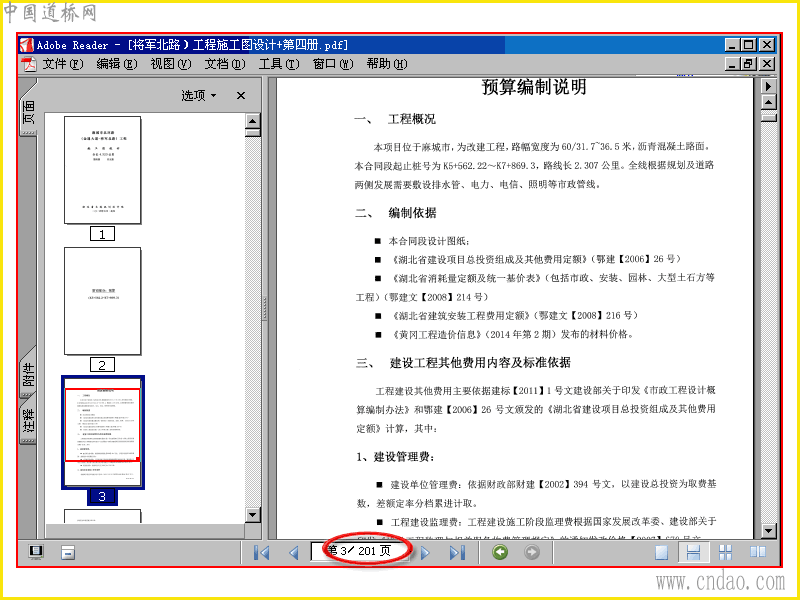Screen dimensions: 800x600
Task: Select facing pages layout icon
Action: (x=758, y=552)
